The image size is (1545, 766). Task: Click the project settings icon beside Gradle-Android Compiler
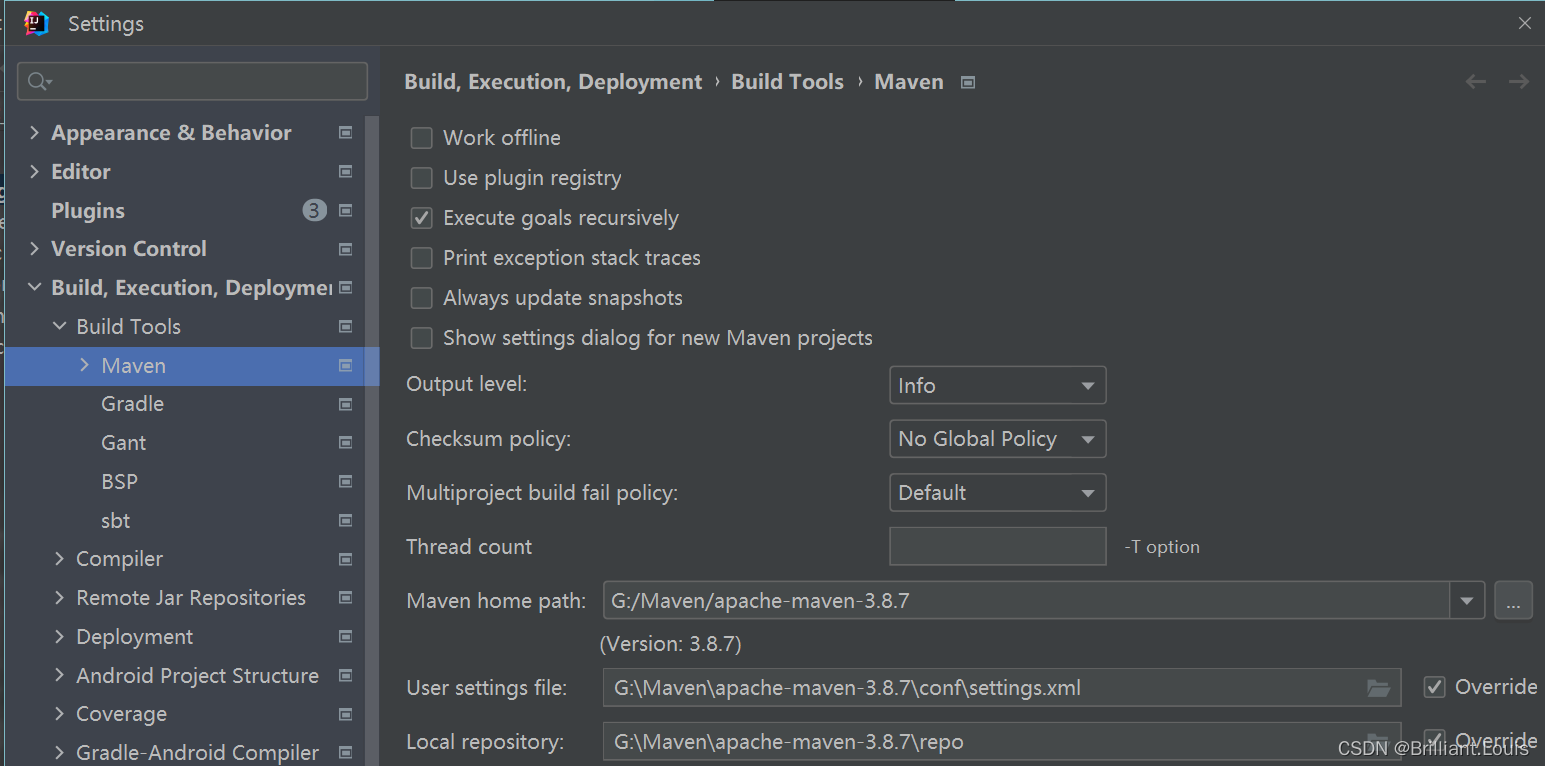[x=346, y=753]
